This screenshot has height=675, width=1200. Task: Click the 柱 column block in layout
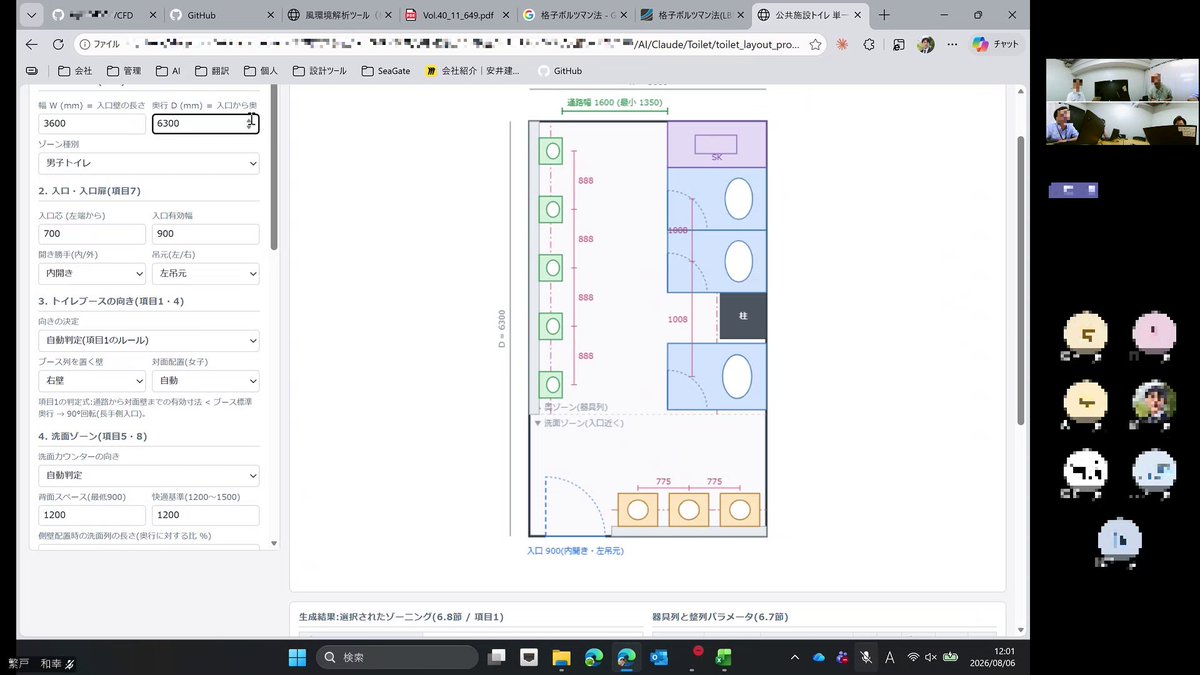pos(743,315)
